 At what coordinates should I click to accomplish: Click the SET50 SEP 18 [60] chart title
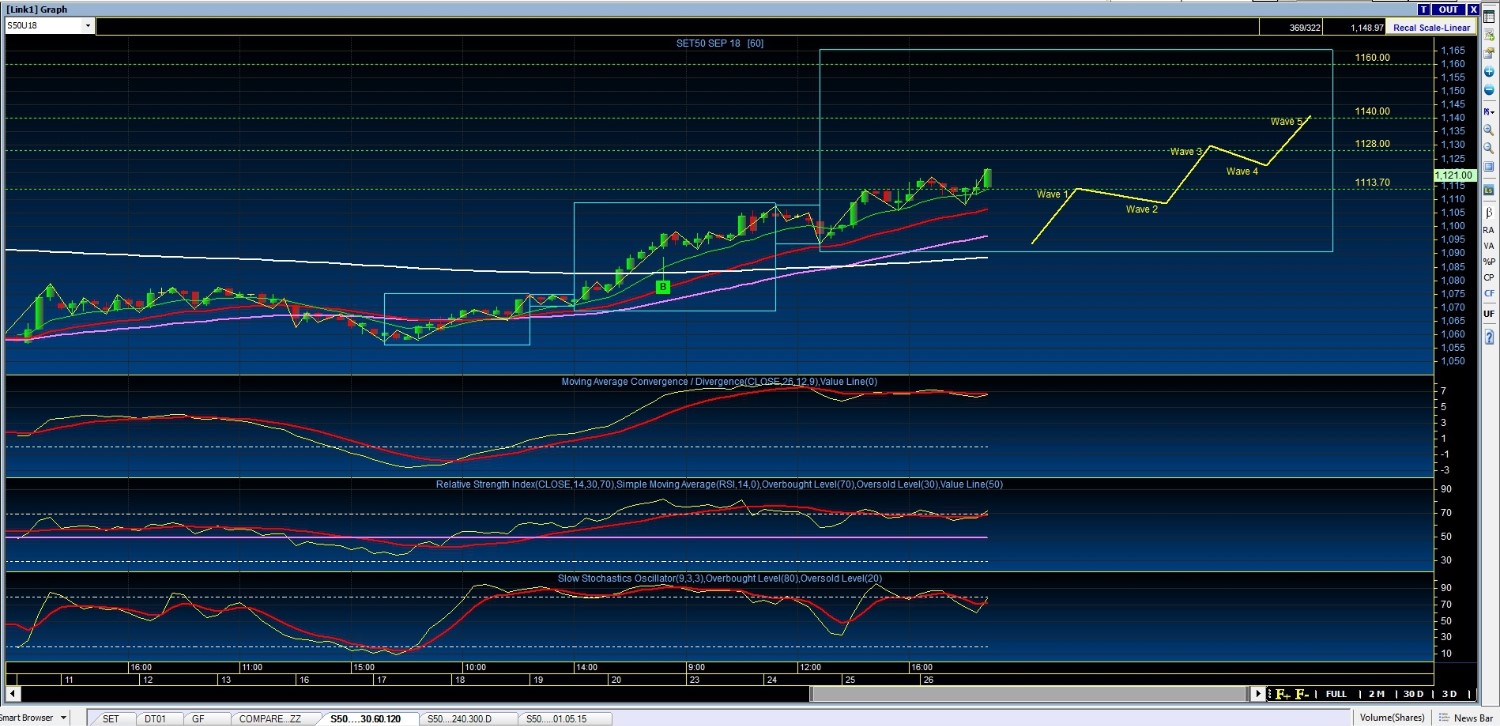coord(721,44)
